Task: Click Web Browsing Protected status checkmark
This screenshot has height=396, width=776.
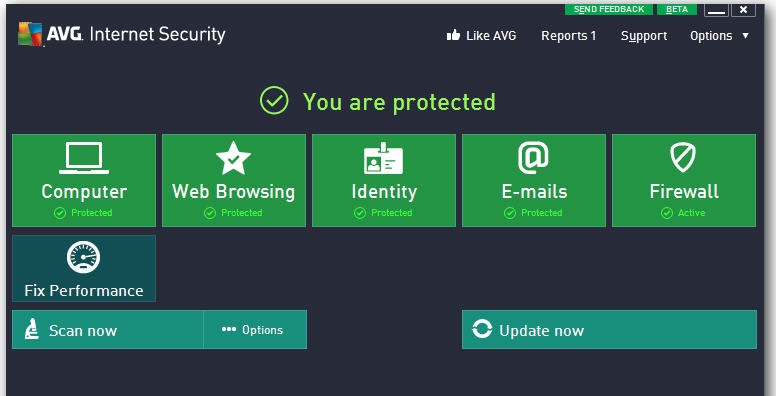Action: [210, 213]
